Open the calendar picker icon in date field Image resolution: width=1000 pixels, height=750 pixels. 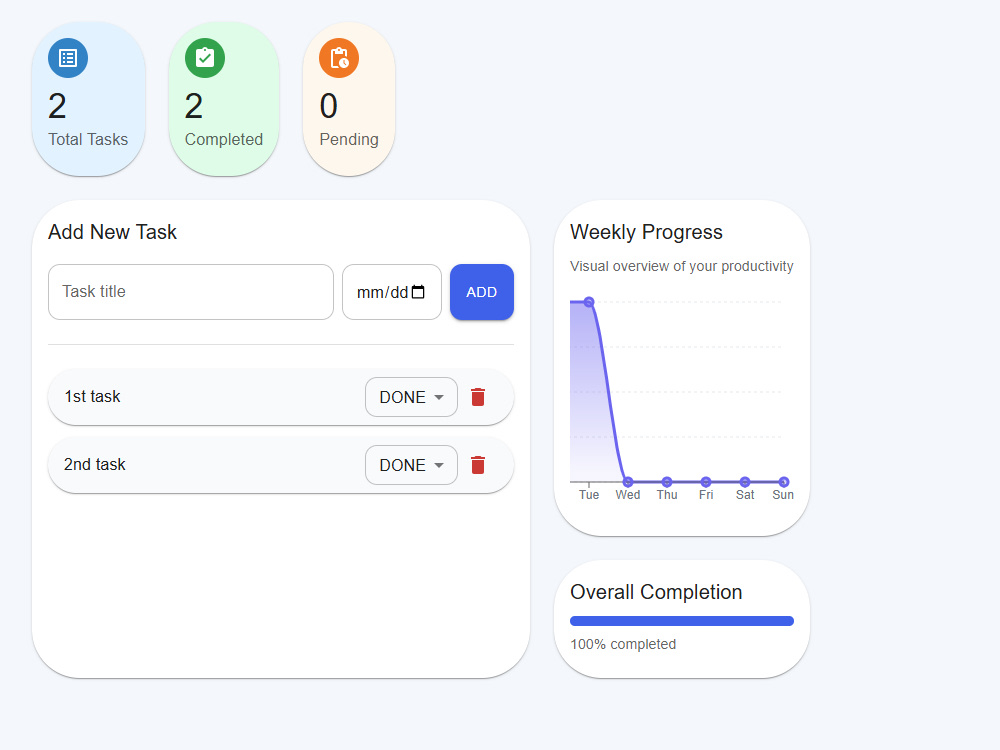click(418, 292)
